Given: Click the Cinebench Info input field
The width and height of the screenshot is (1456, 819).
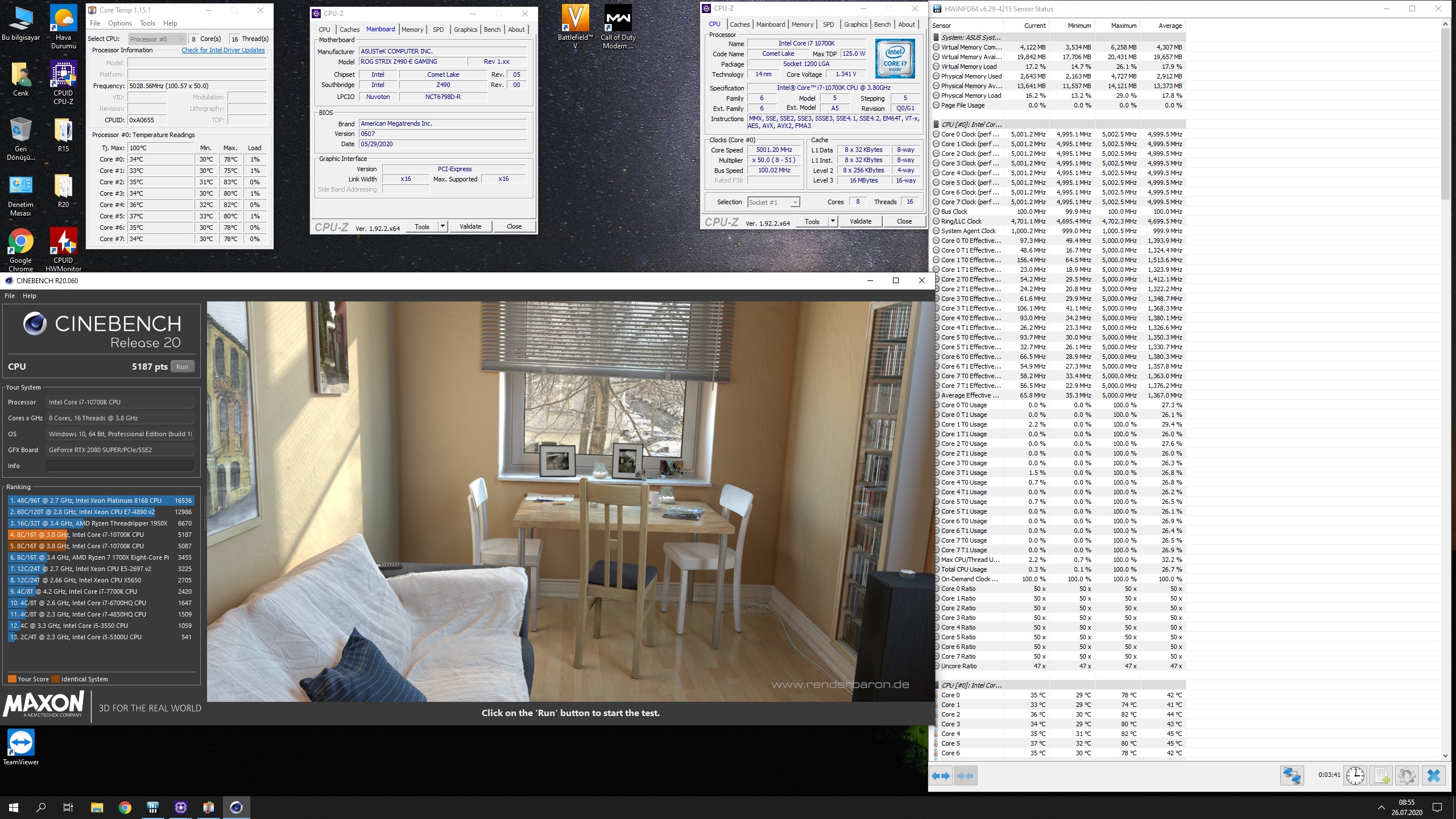Looking at the screenshot, I should coord(120,466).
